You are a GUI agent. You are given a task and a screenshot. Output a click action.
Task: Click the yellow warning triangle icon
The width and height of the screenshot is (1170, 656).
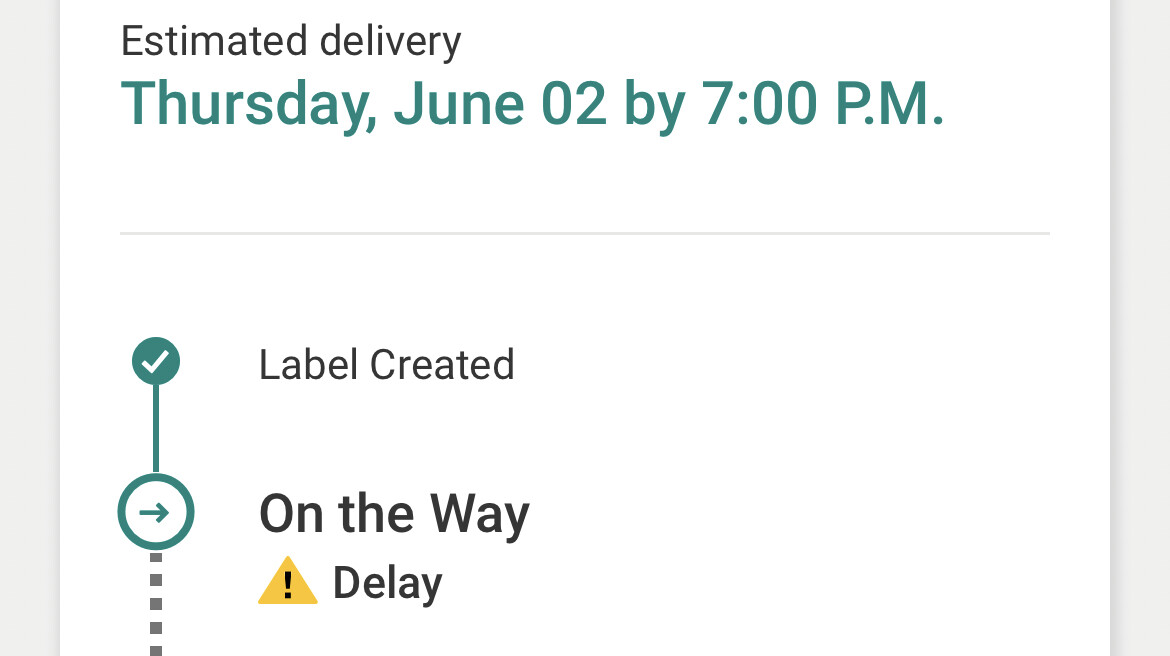pyautogui.click(x=288, y=582)
